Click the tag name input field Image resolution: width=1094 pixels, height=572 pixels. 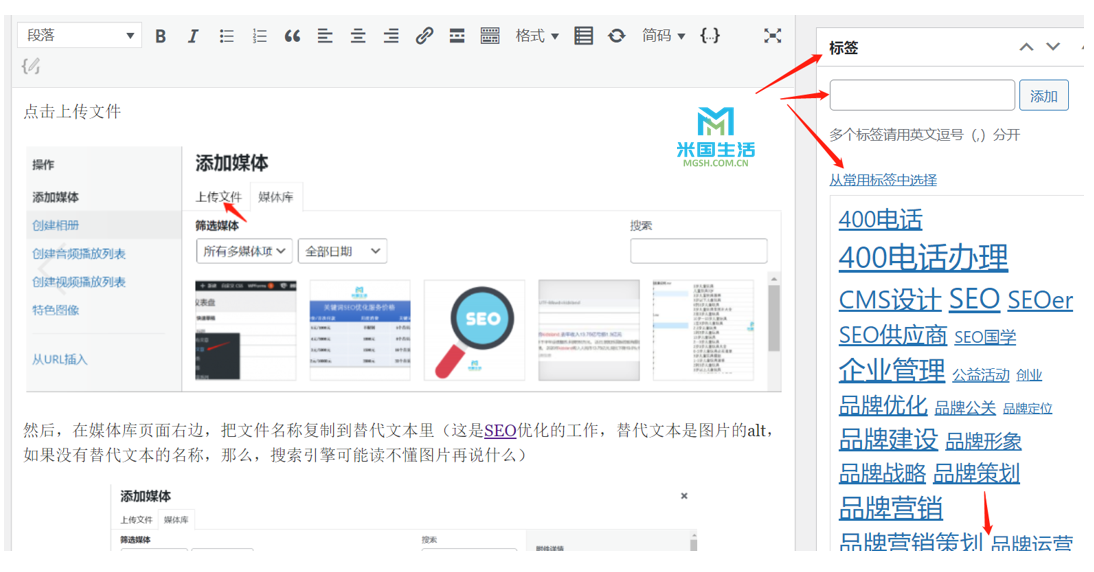coord(922,95)
